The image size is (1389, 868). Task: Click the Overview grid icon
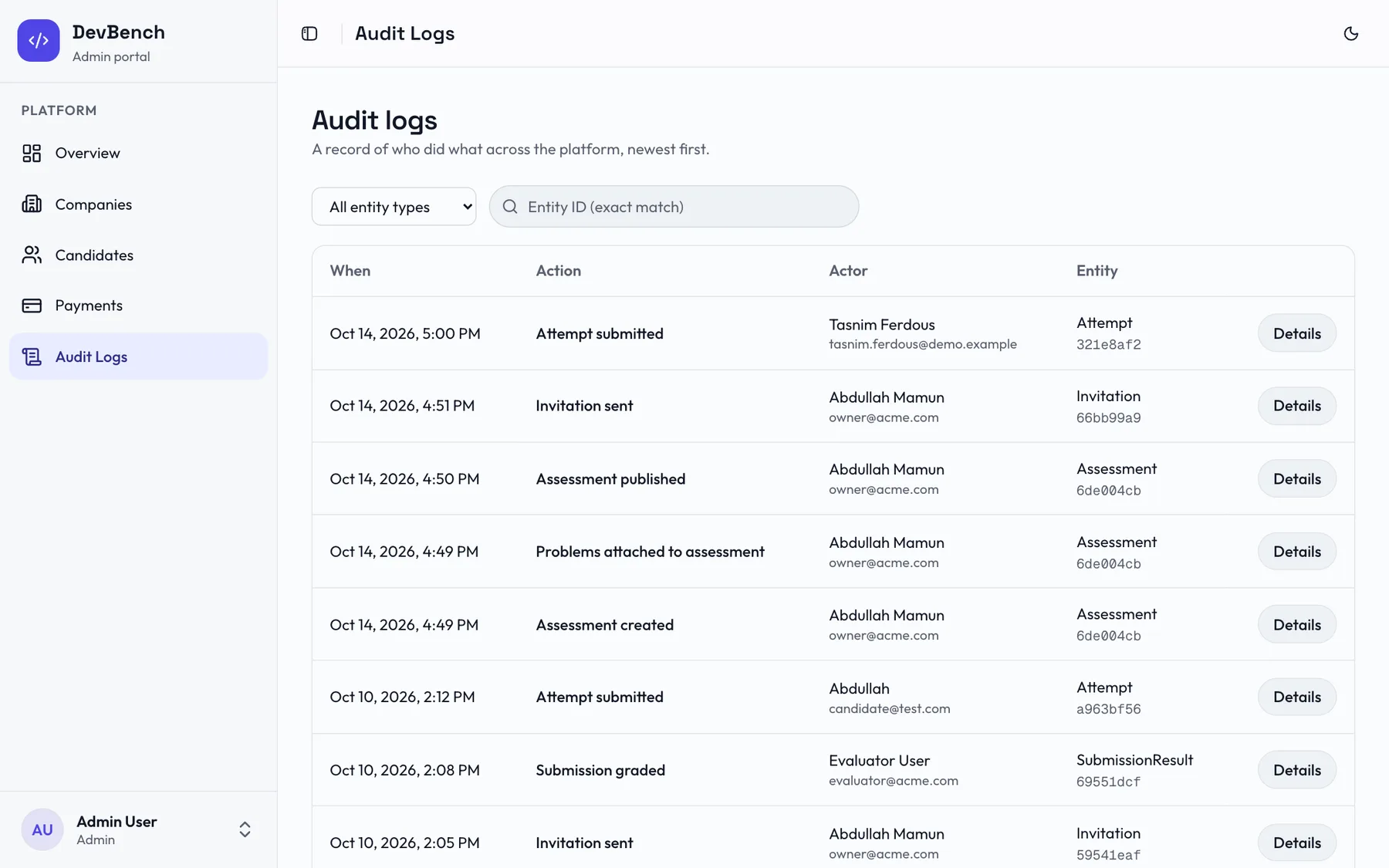click(32, 153)
